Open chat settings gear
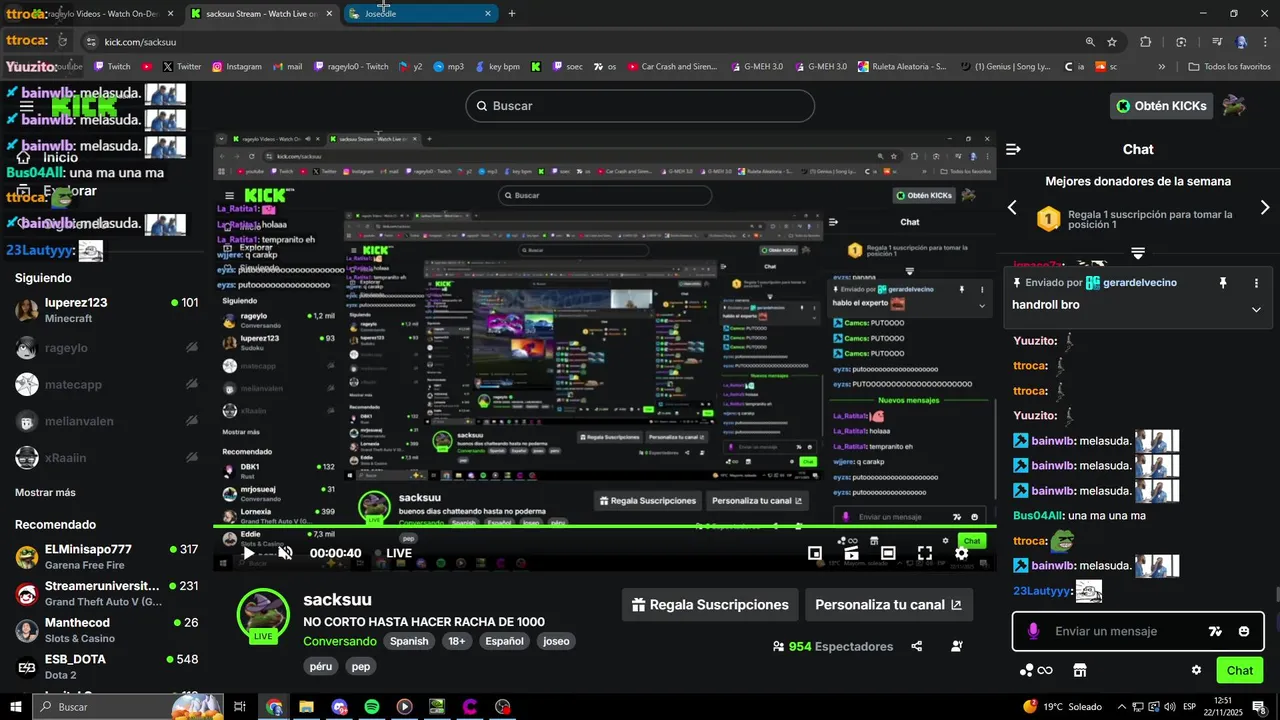 tap(1196, 670)
